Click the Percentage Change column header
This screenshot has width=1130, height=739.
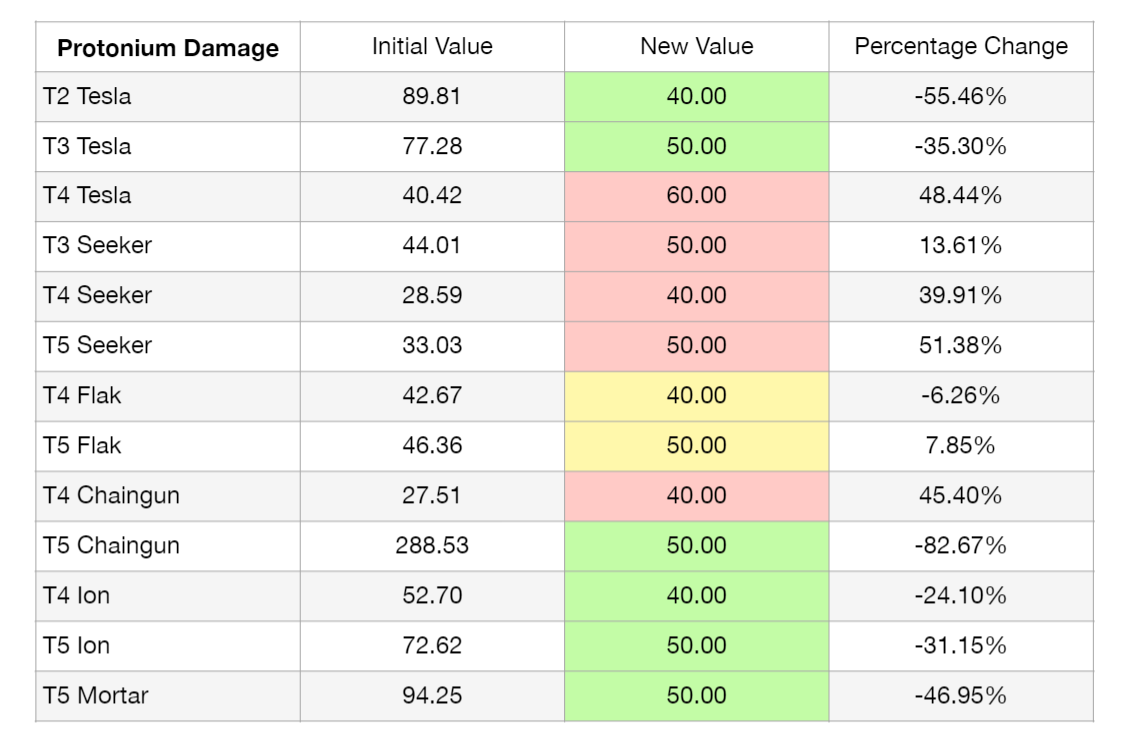[960, 47]
